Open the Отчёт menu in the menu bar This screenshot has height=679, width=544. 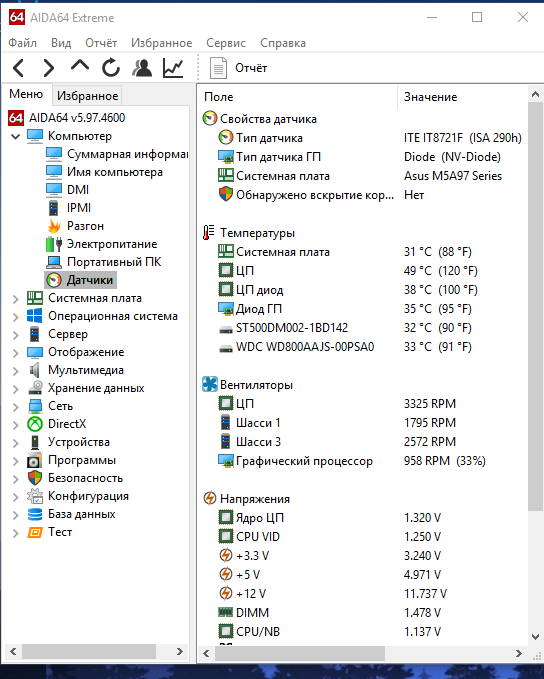[x=101, y=43]
